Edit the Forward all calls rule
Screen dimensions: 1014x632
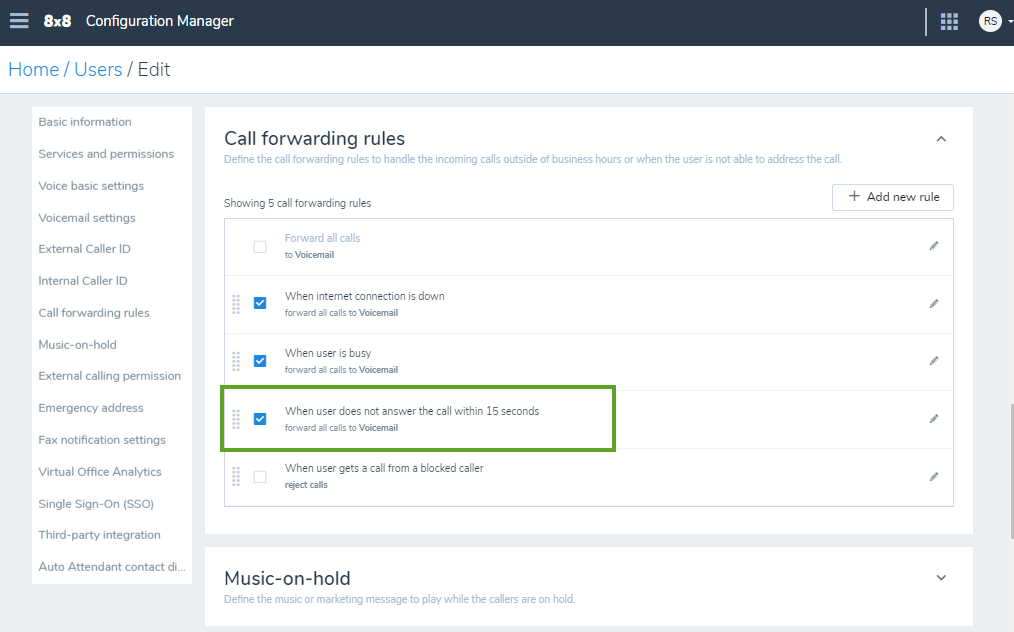pos(934,246)
